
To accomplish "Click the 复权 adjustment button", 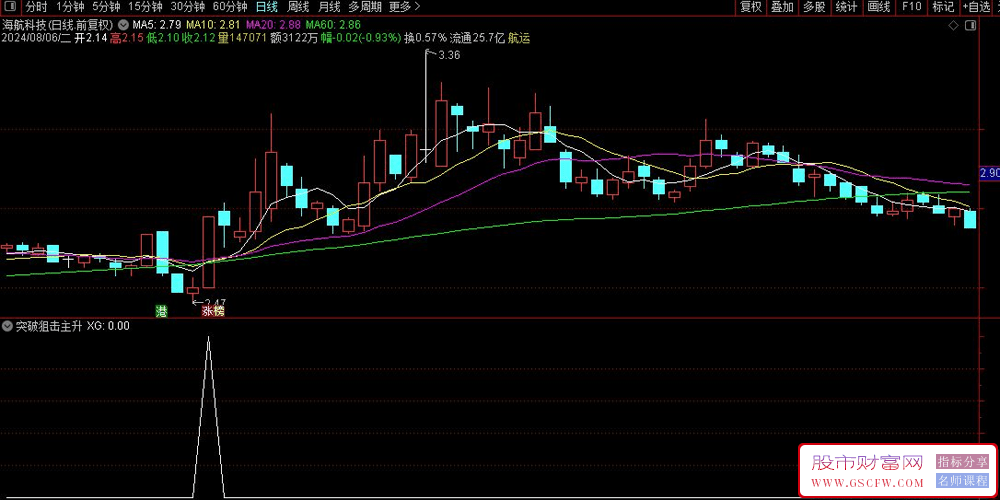I will click(x=751, y=7).
